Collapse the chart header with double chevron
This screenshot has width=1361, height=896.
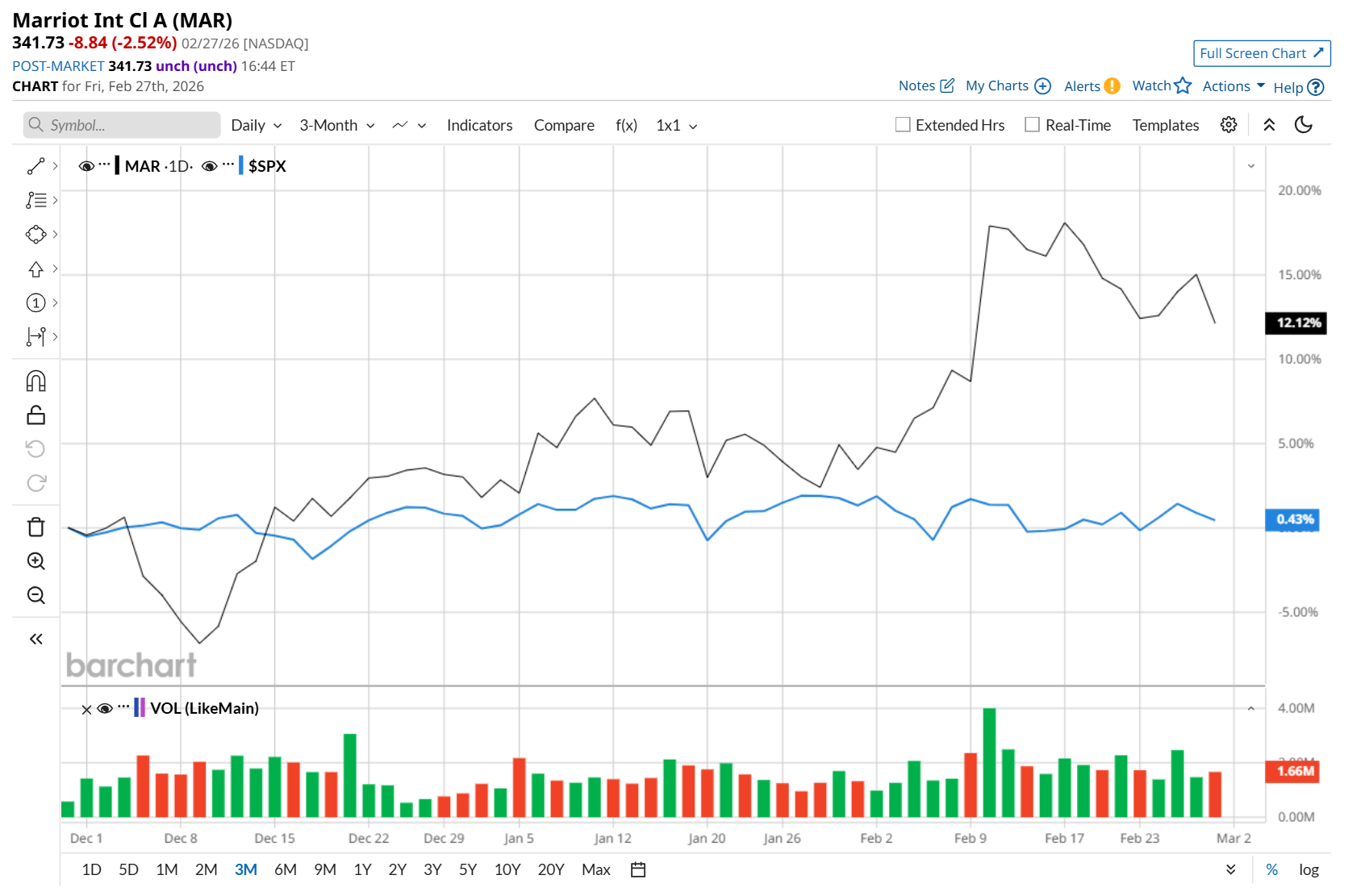(1269, 125)
